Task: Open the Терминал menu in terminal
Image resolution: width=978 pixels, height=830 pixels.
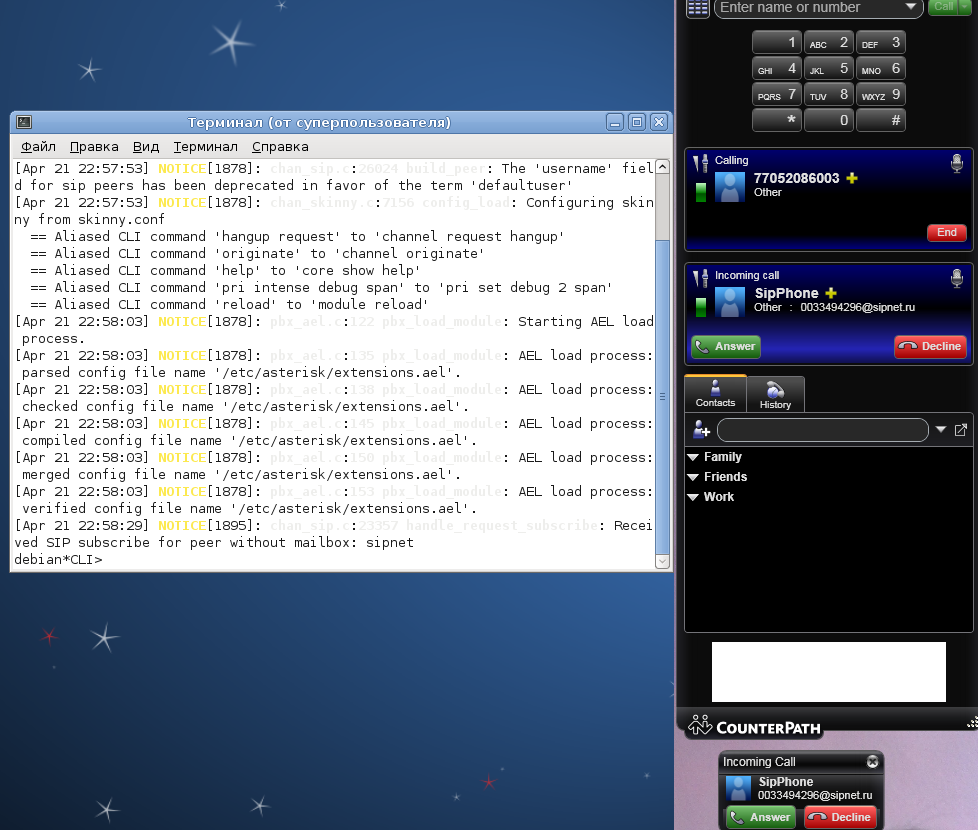Action: (205, 146)
